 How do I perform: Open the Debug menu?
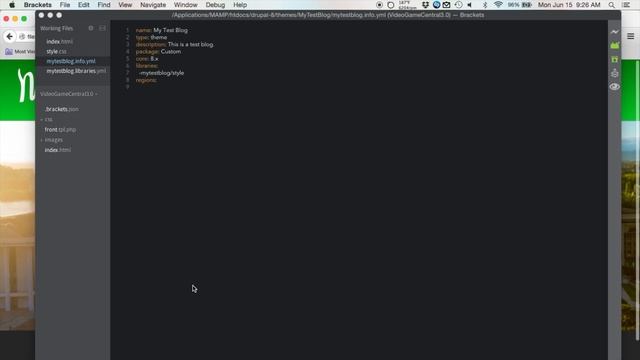tap(215, 5)
